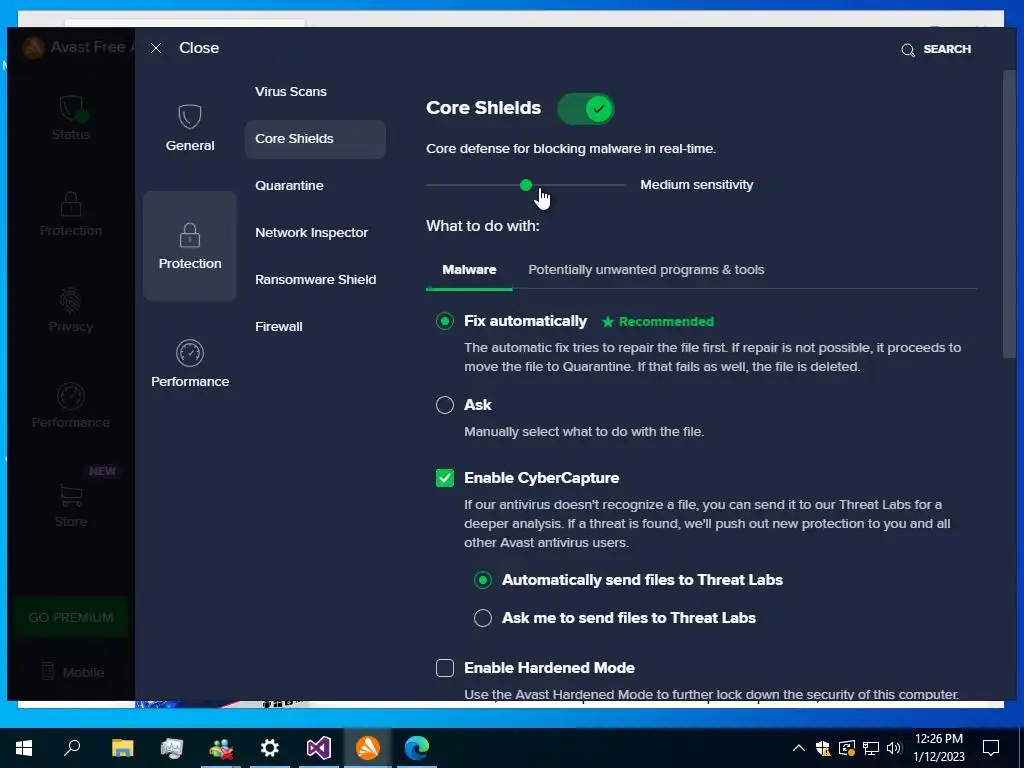Screen dimensions: 1024x768
Task: Open the Performance gauge icon category
Action: pos(189,353)
